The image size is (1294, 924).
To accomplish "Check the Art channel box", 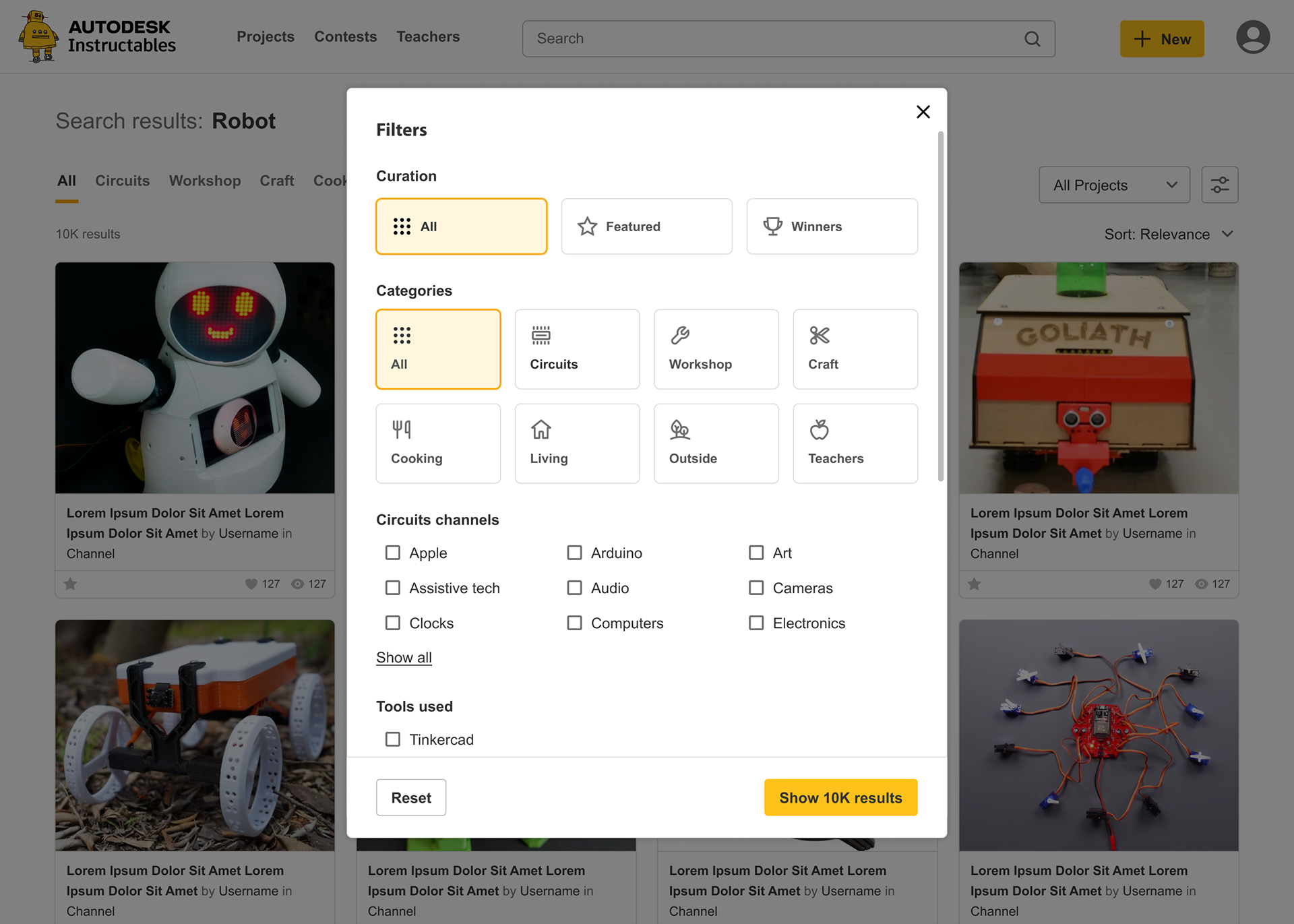I will click(x=756, y=553).
